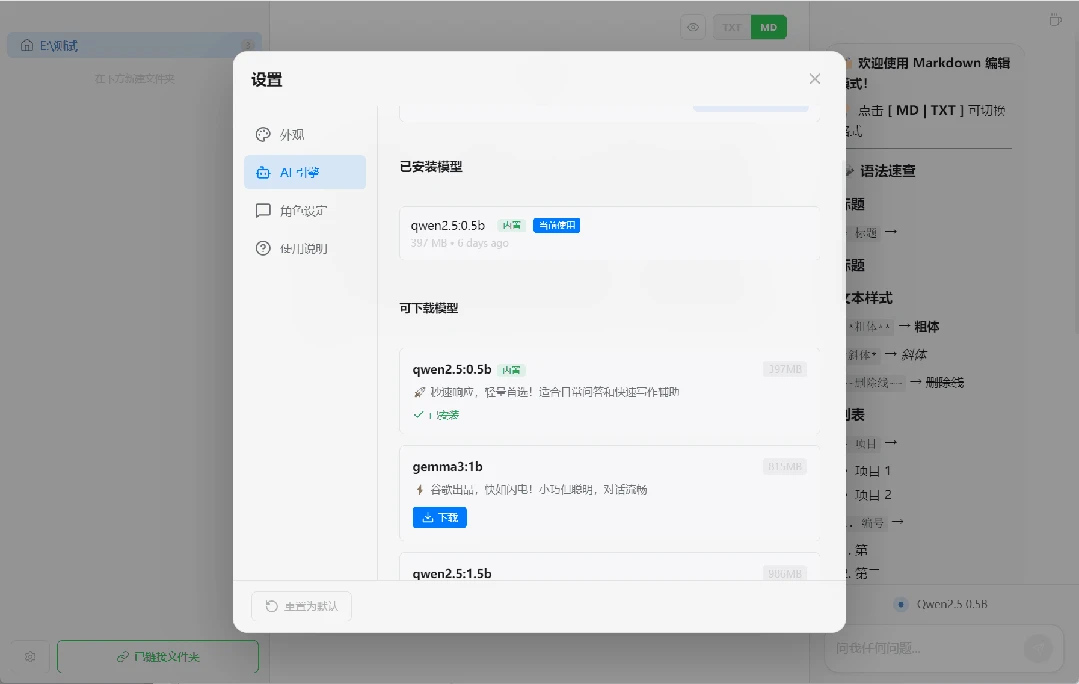Click the 重置为默认 reset button

point(301,606)
